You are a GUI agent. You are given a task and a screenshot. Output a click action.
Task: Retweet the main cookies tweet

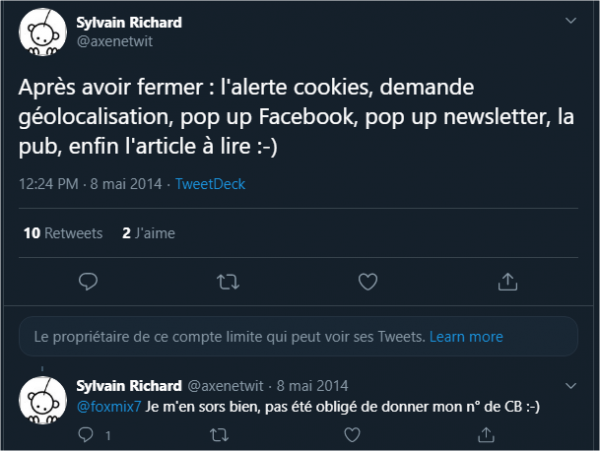click(x=228, y=281)
